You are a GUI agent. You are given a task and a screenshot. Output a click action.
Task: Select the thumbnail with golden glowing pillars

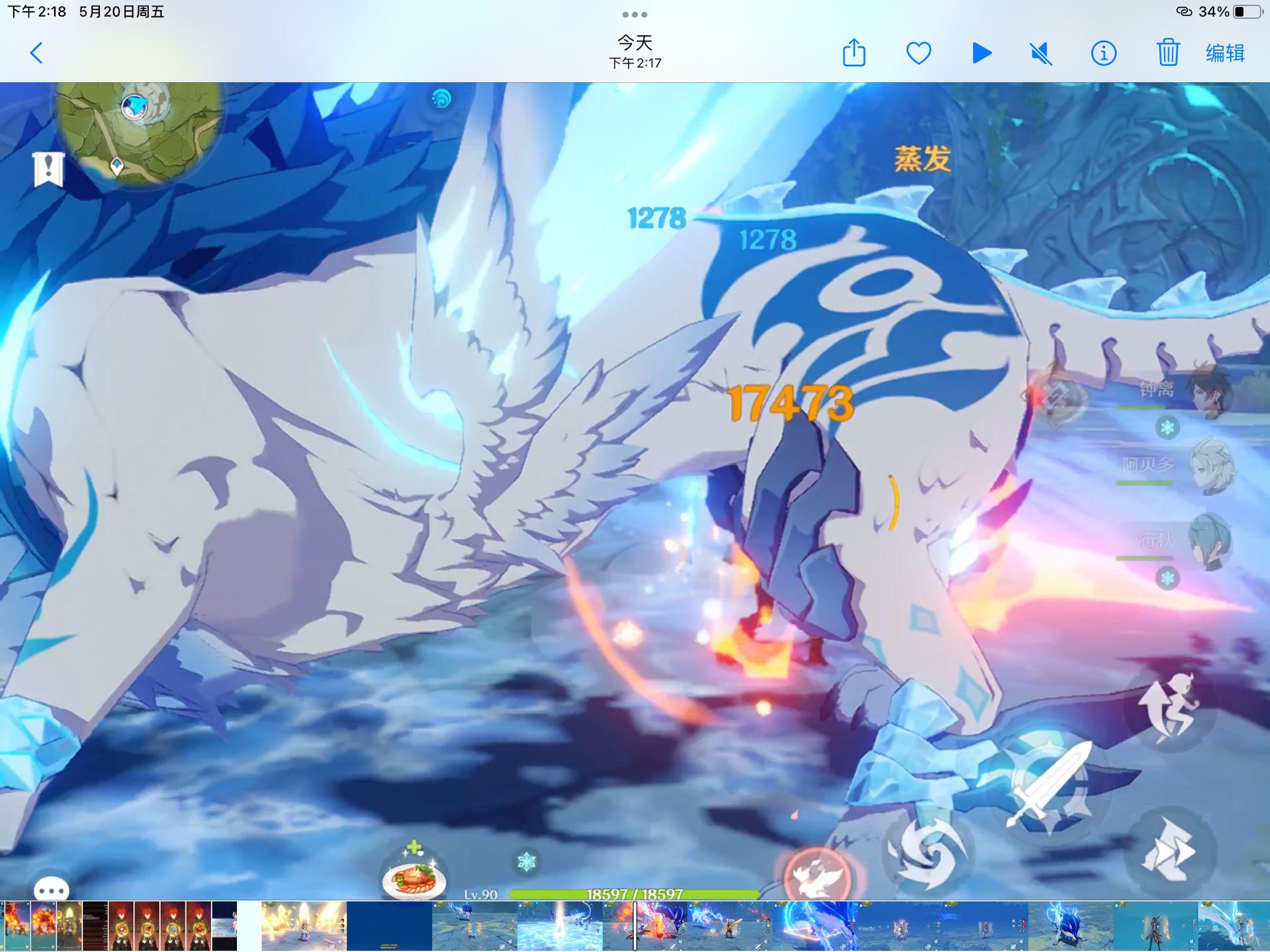pyautogui.click(x=304, y=926)
